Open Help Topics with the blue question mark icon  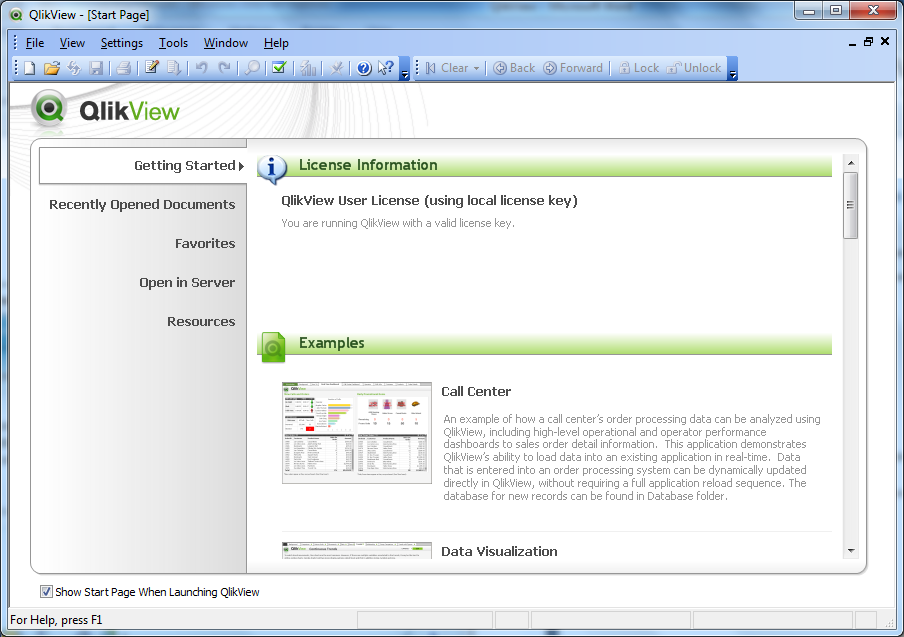(x=364, y=68)
